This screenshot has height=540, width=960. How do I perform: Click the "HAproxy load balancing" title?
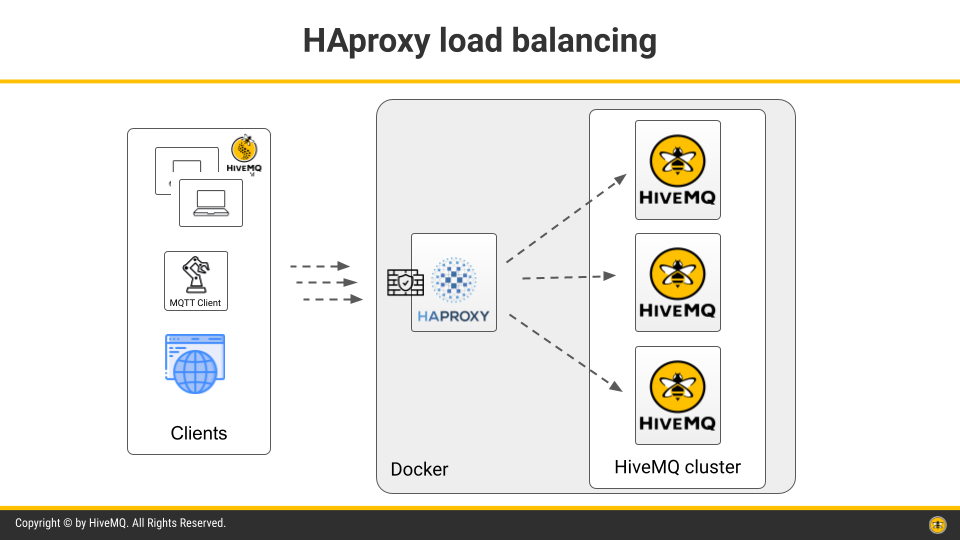pyautogui.click(x=479, y=41)
